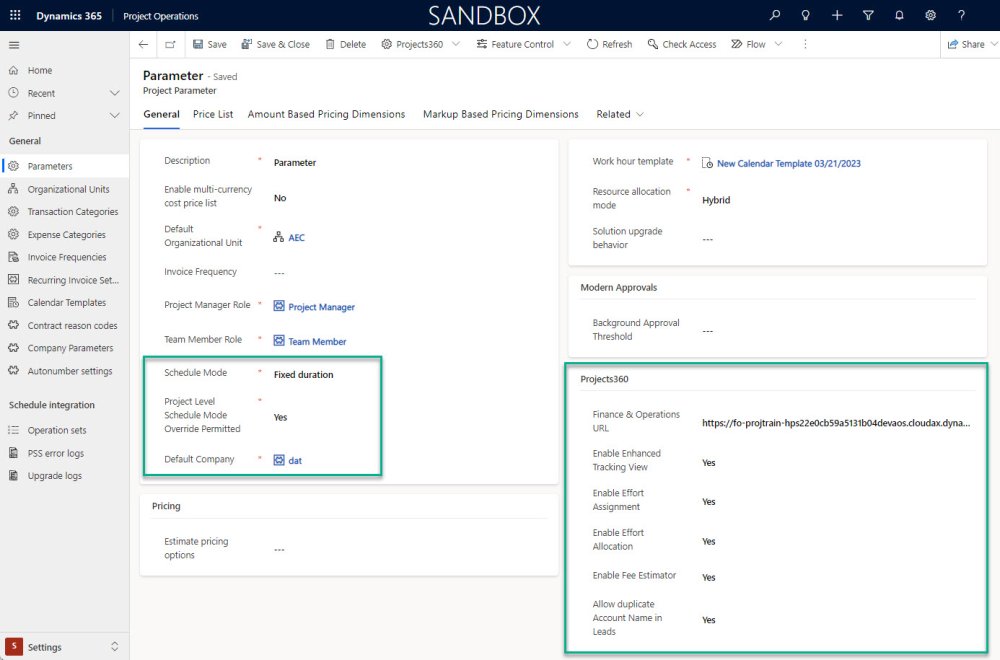
Task: Toggle Enable multi-currency cost price list value
Action: (x=280, y=198)
